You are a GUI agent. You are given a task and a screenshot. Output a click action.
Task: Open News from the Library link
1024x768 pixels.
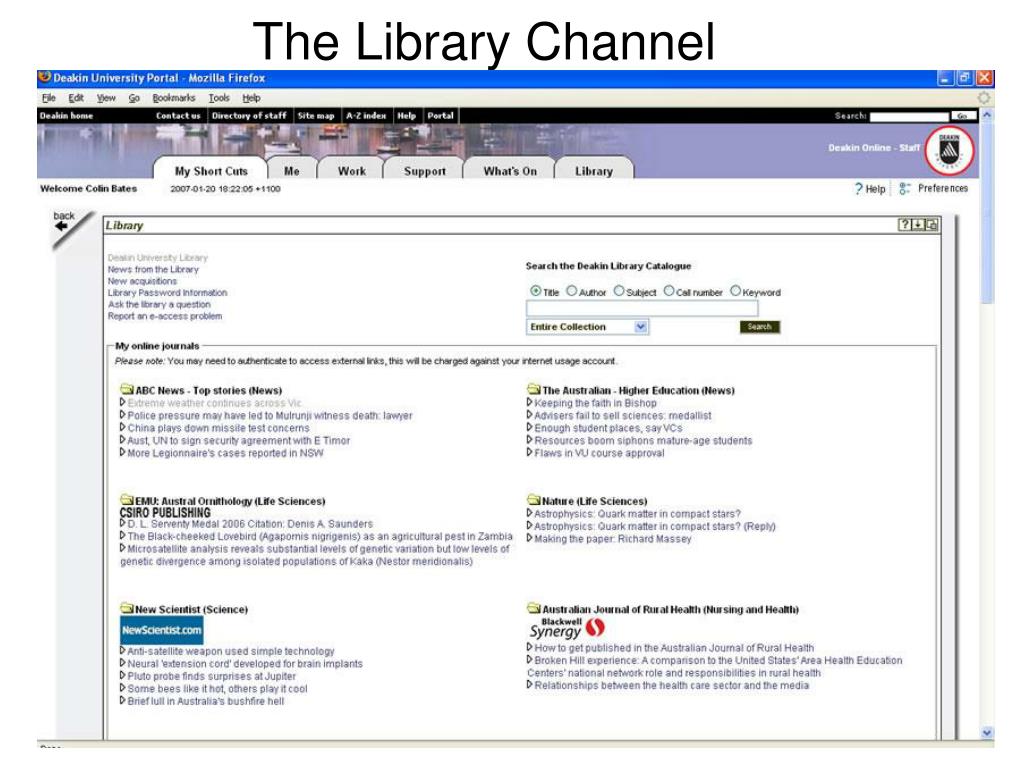click(x=153, y=269)
